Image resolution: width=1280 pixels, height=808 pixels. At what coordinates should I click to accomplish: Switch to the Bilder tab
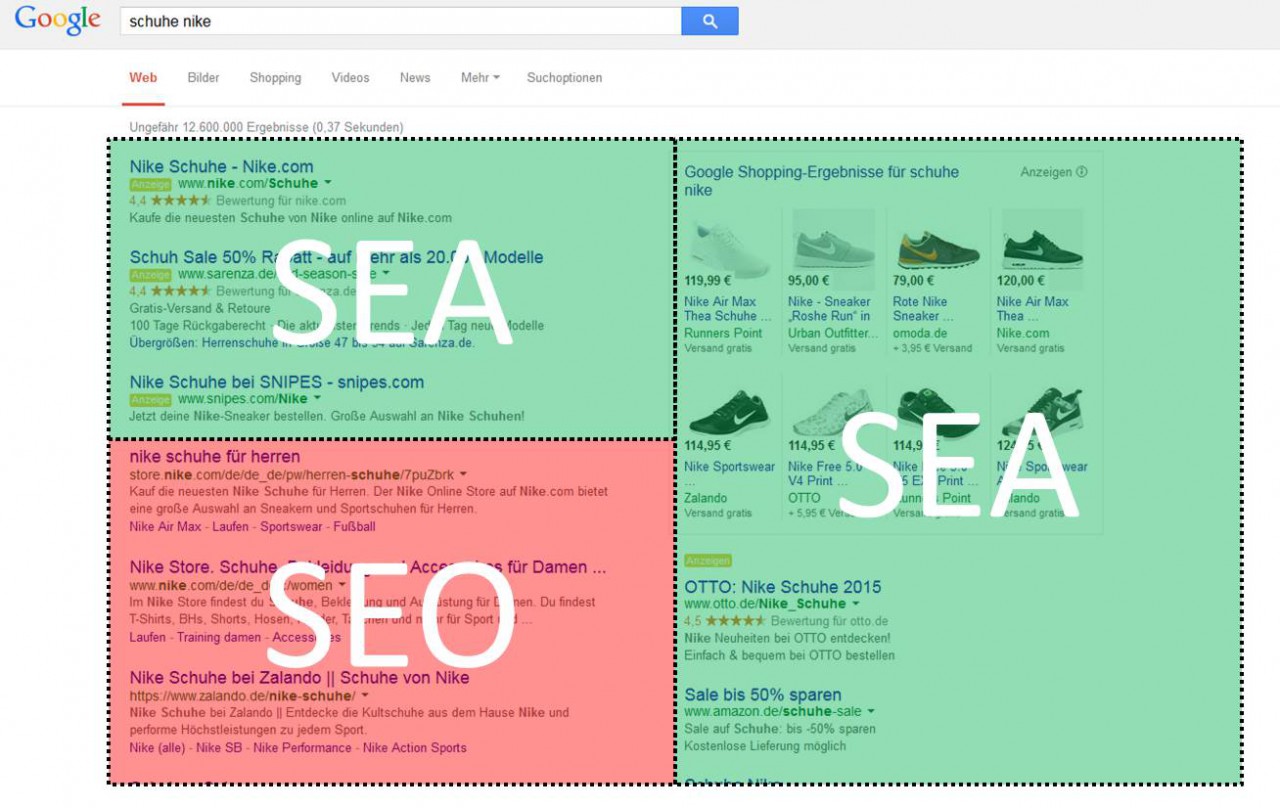point(203,78)
